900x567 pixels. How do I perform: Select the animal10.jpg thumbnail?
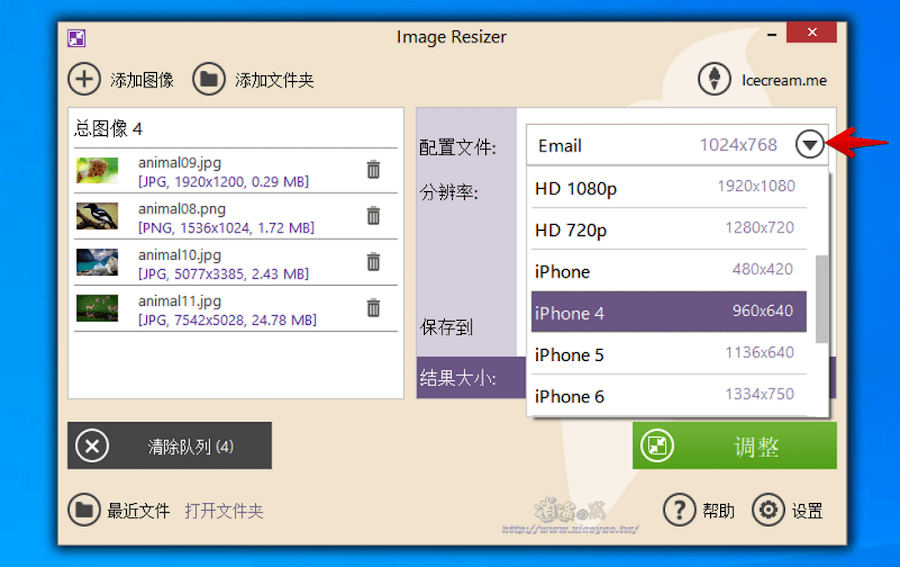click(97, 262)
